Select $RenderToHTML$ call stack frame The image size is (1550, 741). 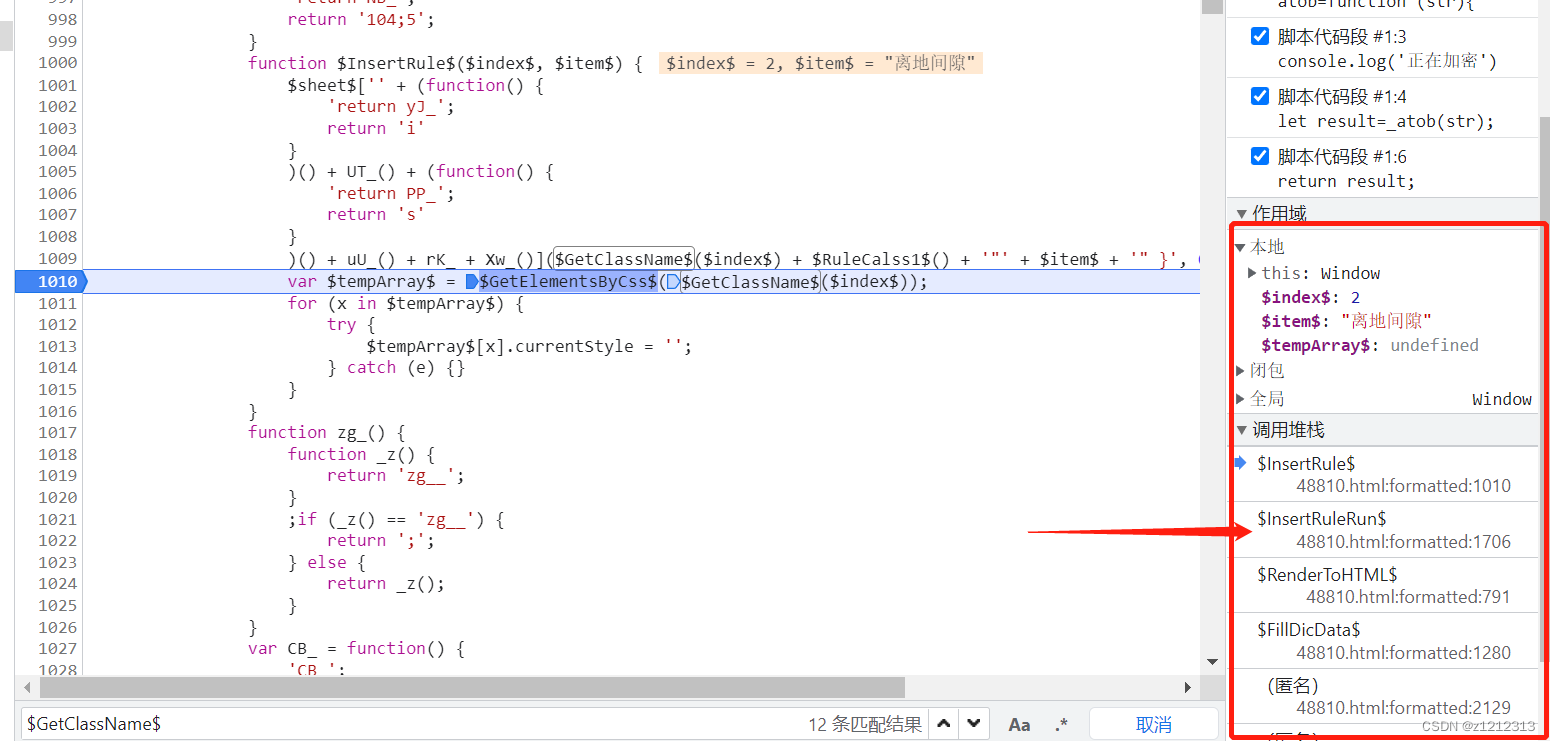[1385, 585]
